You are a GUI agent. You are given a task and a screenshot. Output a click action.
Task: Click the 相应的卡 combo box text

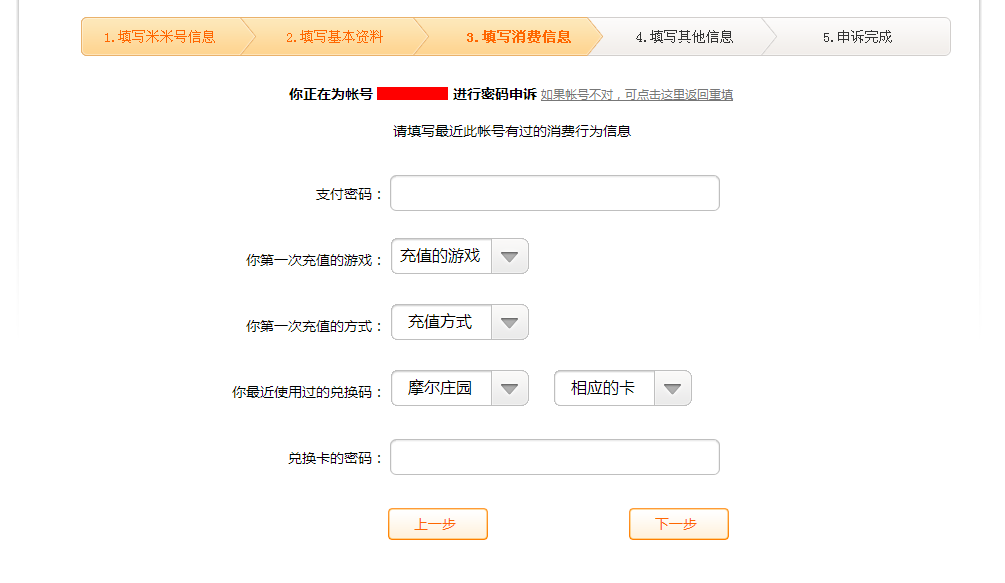[x=604, y=388]
